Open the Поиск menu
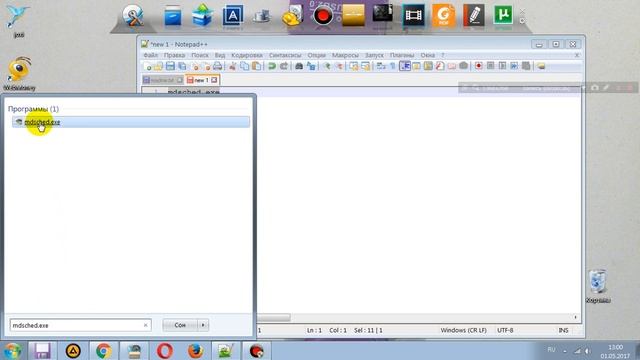 pyautogui.click(x=200, y=55)
